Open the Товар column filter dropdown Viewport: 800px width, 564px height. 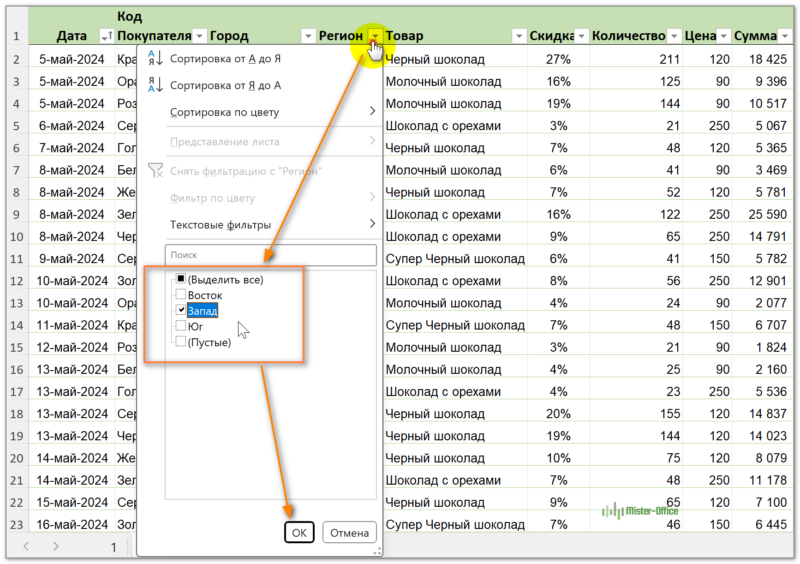tap(518, 37)
